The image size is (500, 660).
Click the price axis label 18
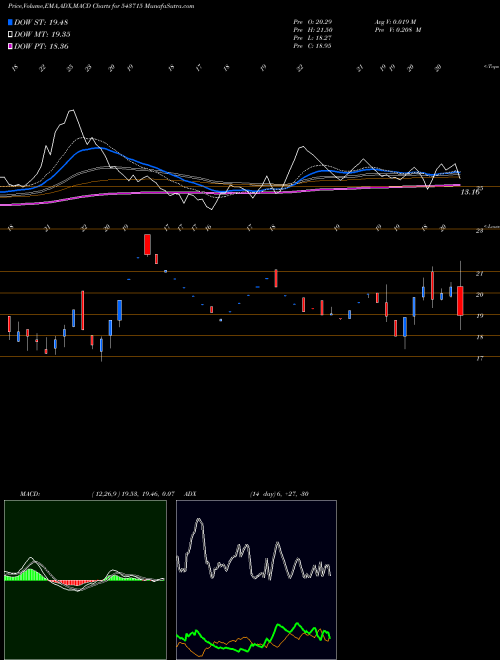[x=479, y=337]
